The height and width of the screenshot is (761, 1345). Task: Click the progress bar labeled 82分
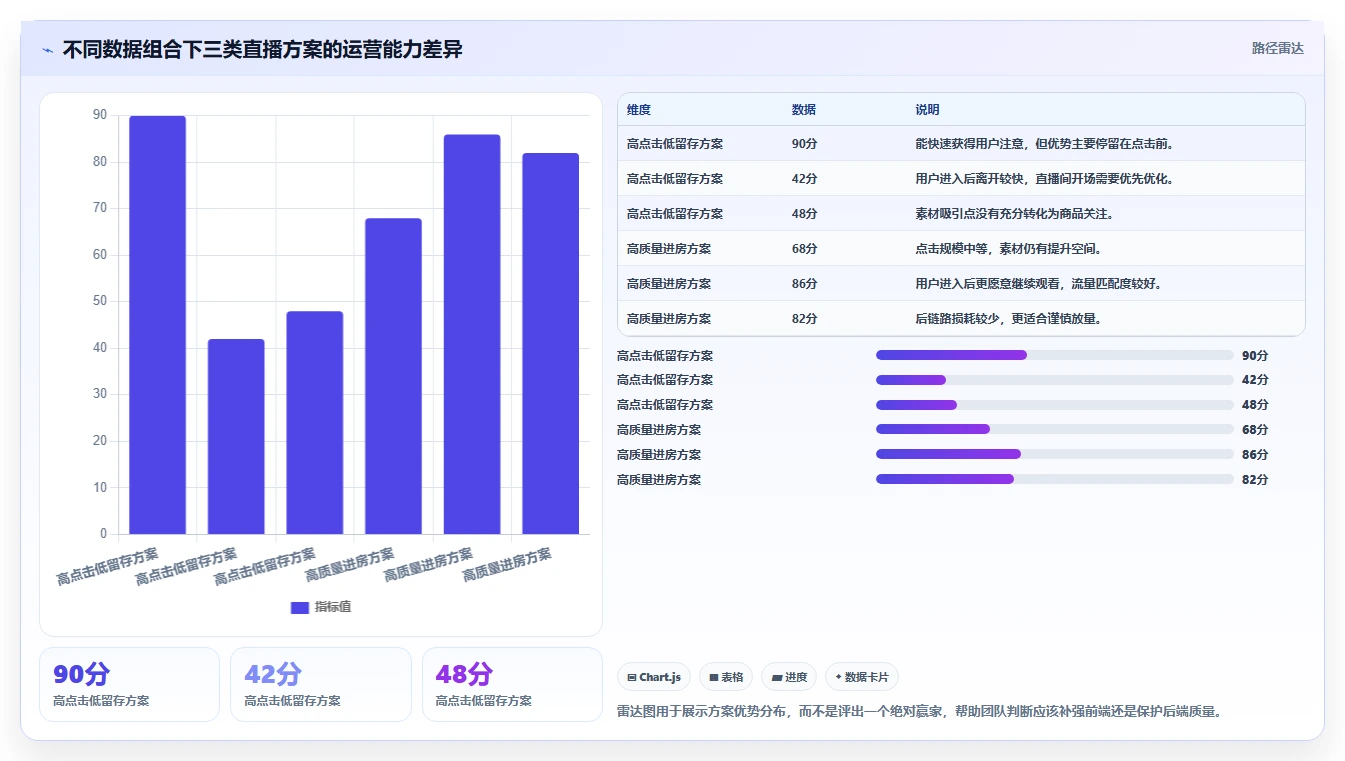click(1055, 479)
